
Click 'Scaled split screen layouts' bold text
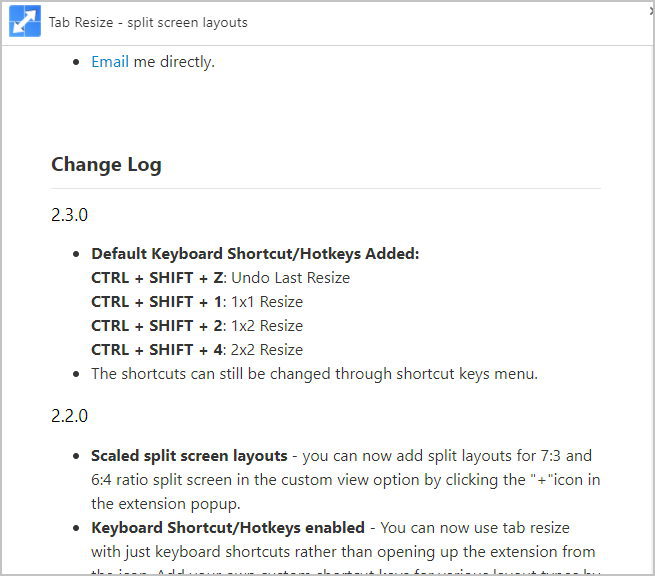click(x=188, y=456)
